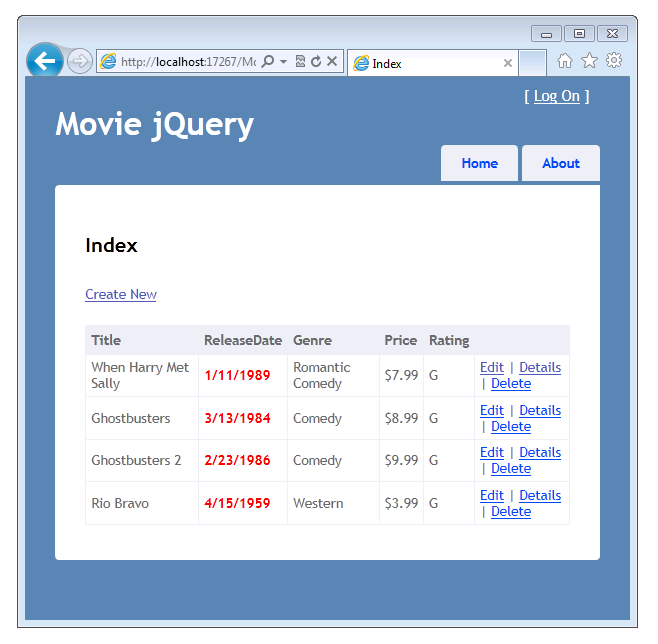The image size is (658, 644).
Task: Open Favorites star icon
Action: click(589, 61)
